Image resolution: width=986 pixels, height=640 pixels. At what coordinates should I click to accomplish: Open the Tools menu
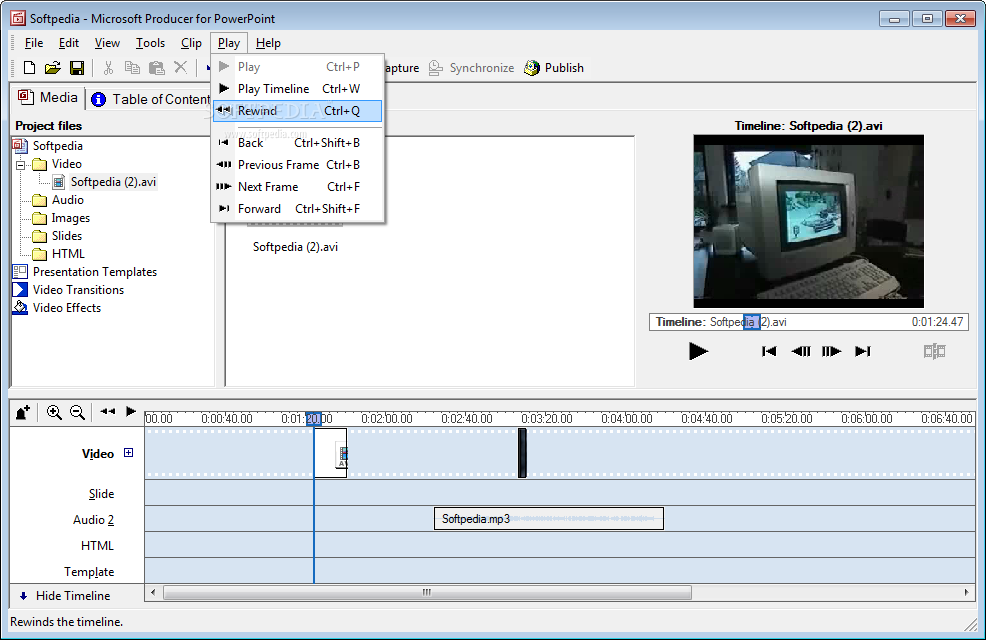click(x=150, y=43)
